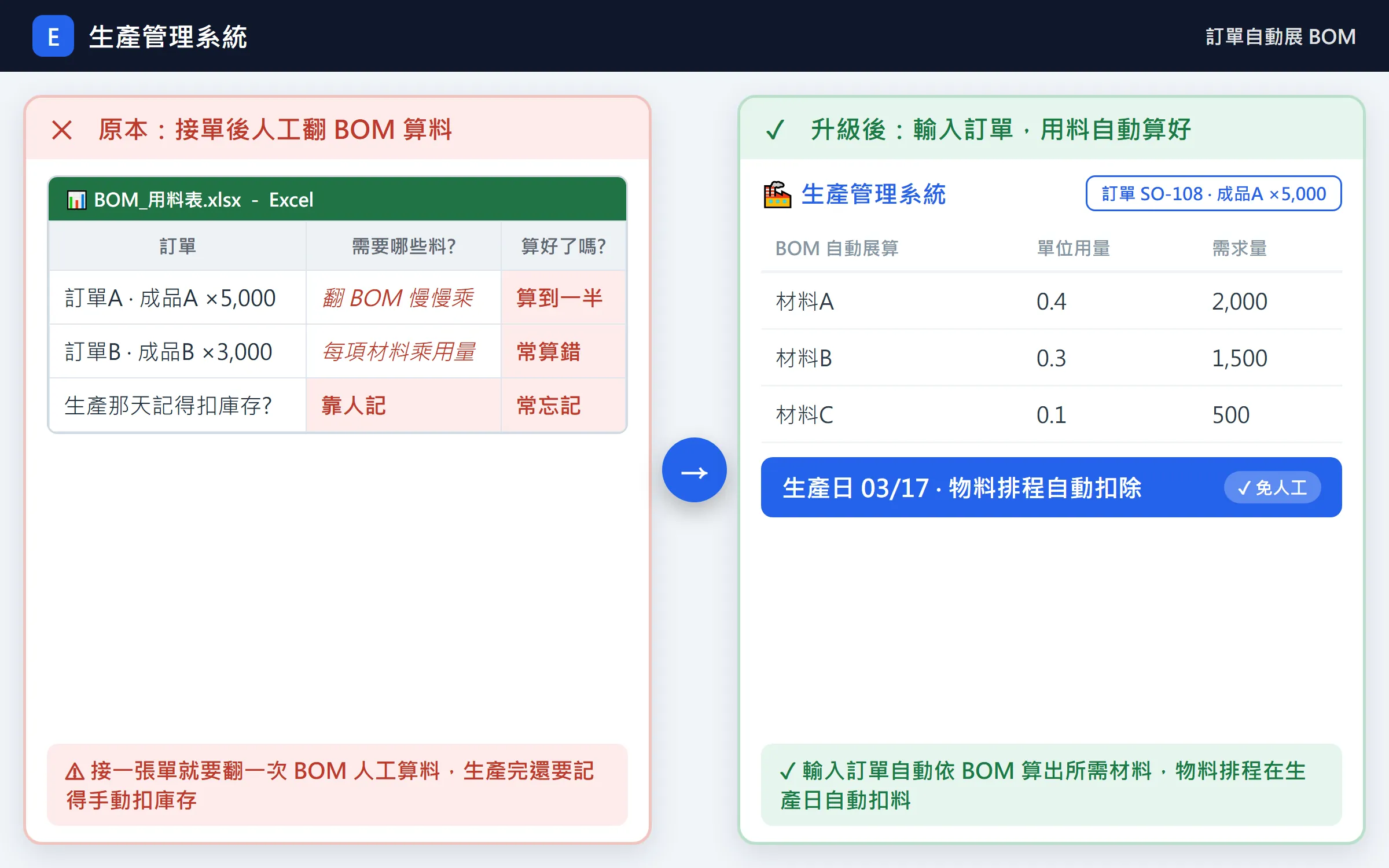Click the factory icon beside 生產管理系統
The width and height of the screenshot is (1389, 868).
click(x=777, y=194)
